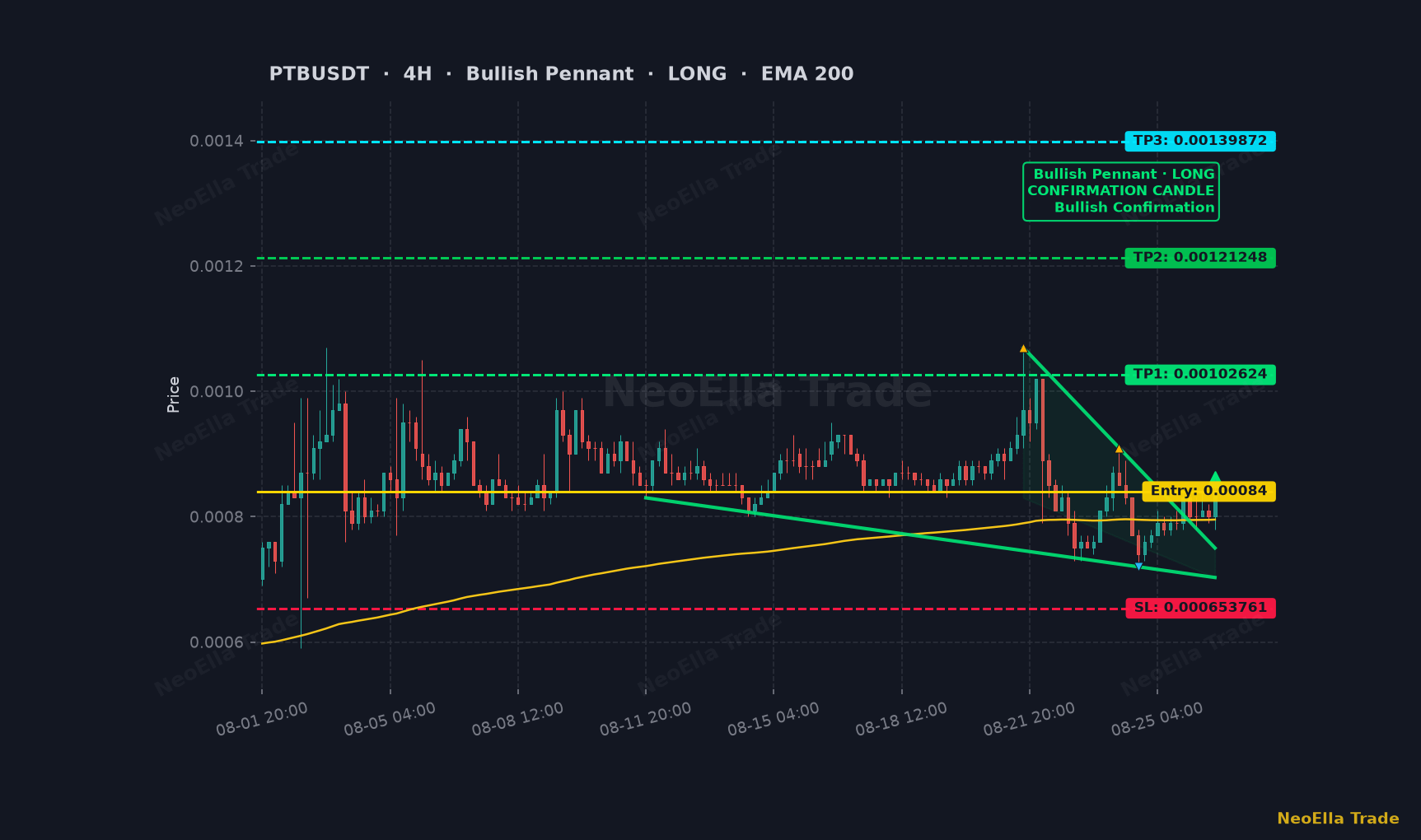
Task: Click the 08-25 04:00 date tick
Action: 1157,719
